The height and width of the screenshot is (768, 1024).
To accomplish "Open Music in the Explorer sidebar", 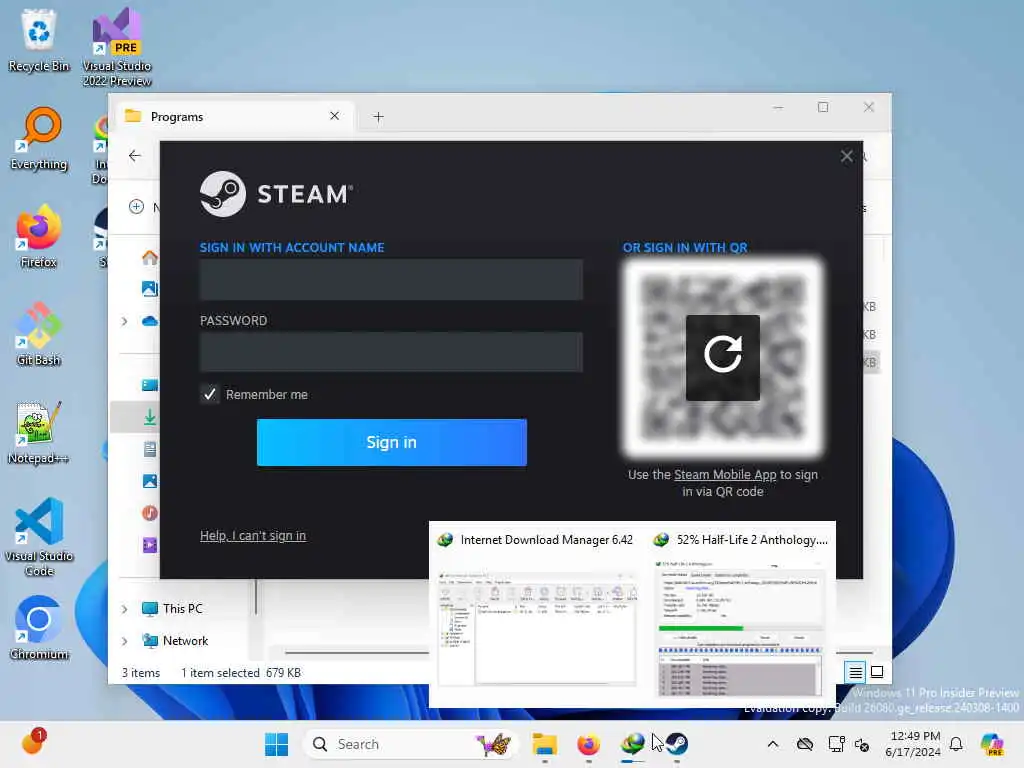I will point(150,513).
